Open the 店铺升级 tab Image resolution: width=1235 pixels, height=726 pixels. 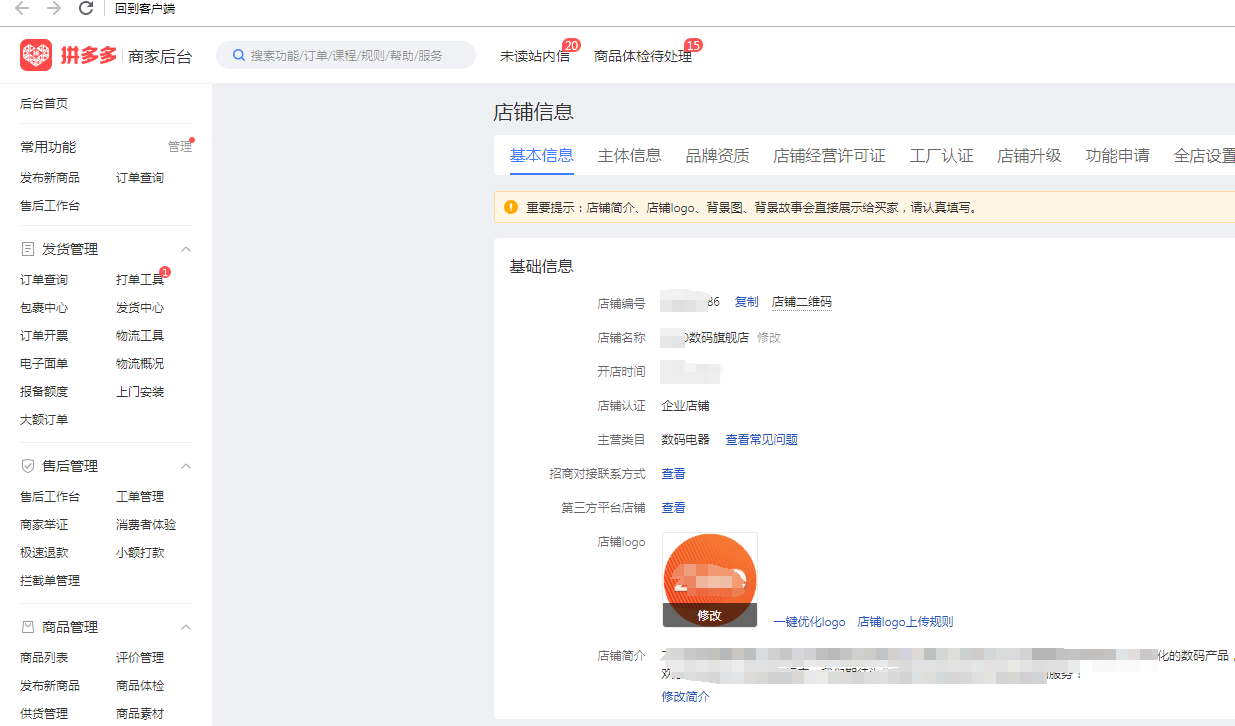(x=1030, y=155)
